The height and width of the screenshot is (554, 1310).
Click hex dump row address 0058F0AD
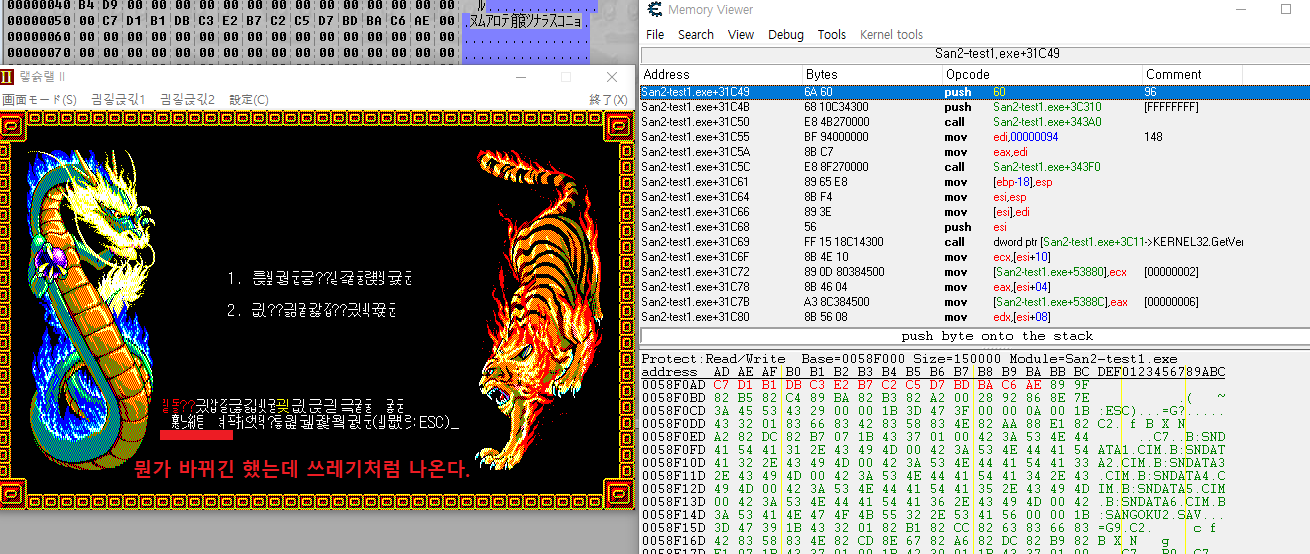(x=672, y=384)
